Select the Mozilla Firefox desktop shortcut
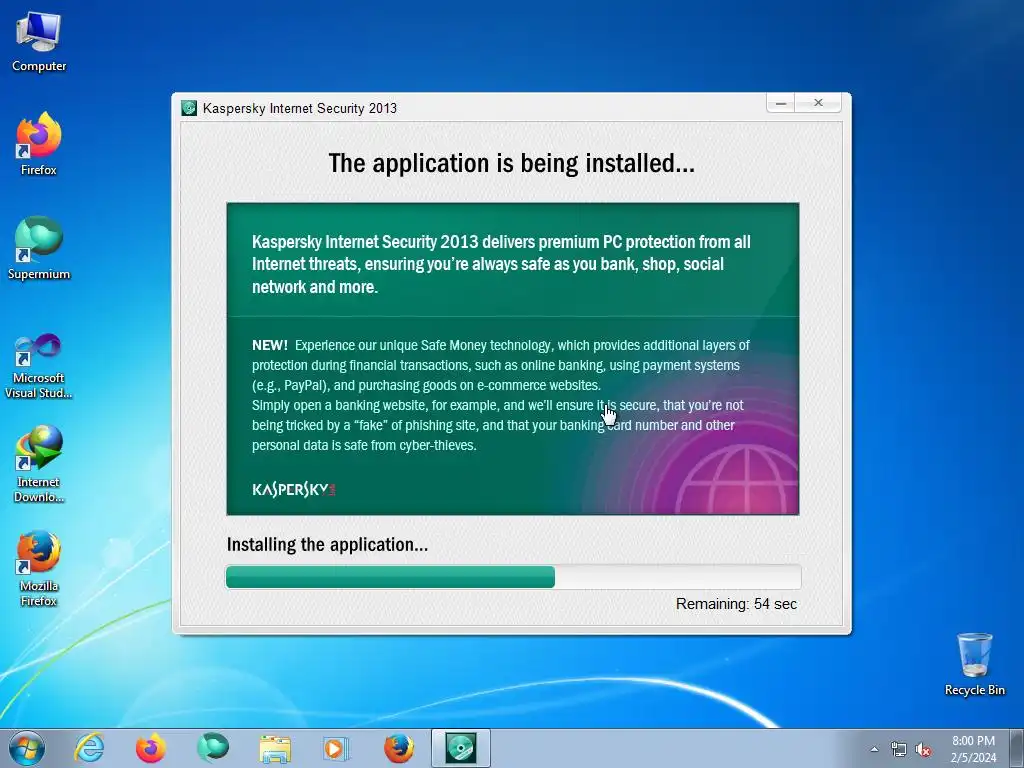 [39, 568]
